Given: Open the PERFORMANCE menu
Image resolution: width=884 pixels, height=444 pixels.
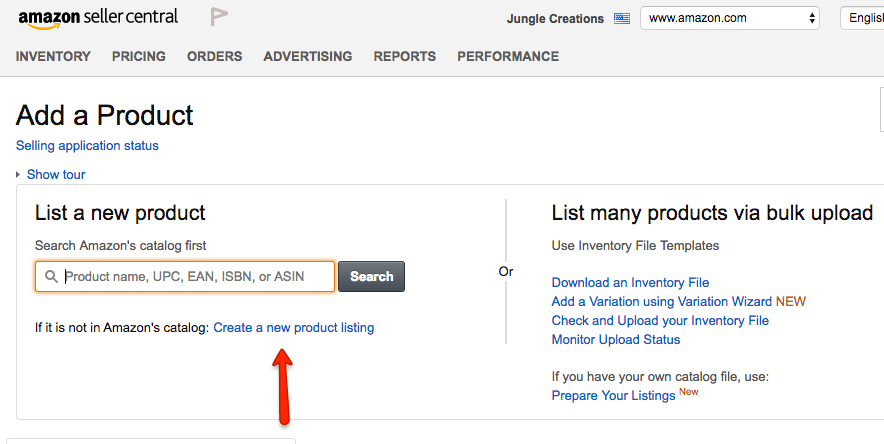Looking at the screenshot, I should 508,56.
